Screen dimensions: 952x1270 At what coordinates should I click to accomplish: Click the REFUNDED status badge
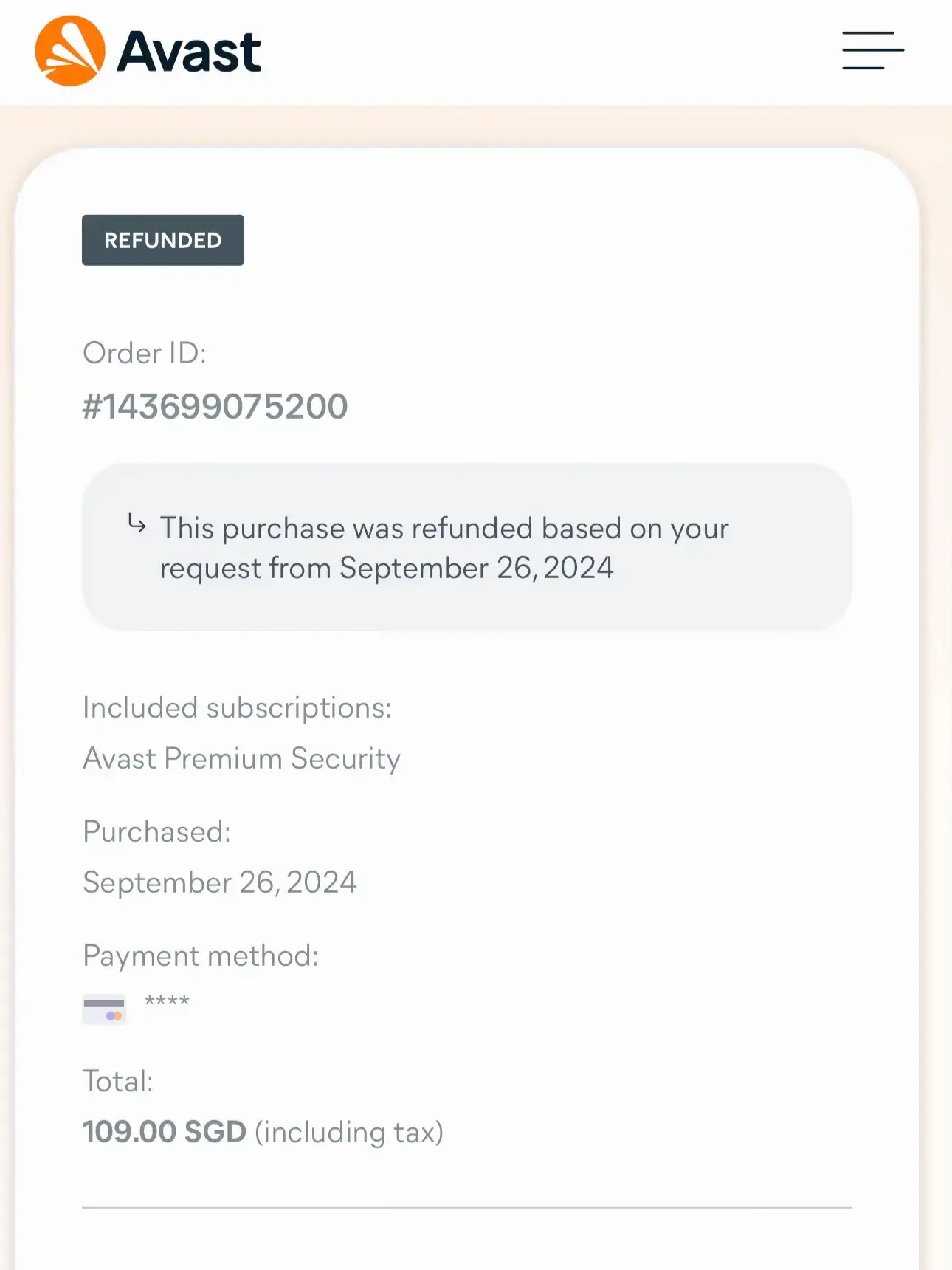[163, 240]
